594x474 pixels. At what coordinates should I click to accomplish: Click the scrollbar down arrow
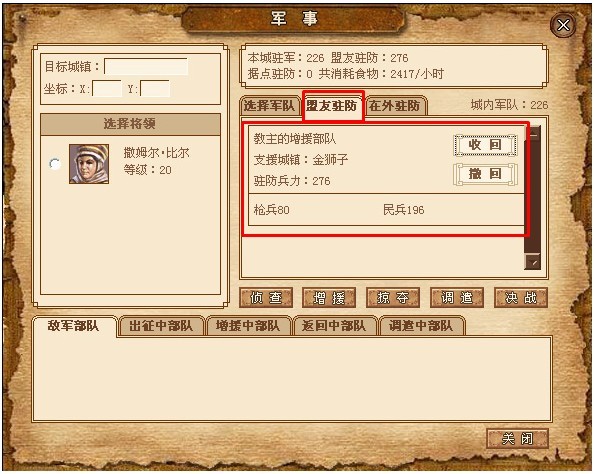pyautogui.click(x=533, y=262)
